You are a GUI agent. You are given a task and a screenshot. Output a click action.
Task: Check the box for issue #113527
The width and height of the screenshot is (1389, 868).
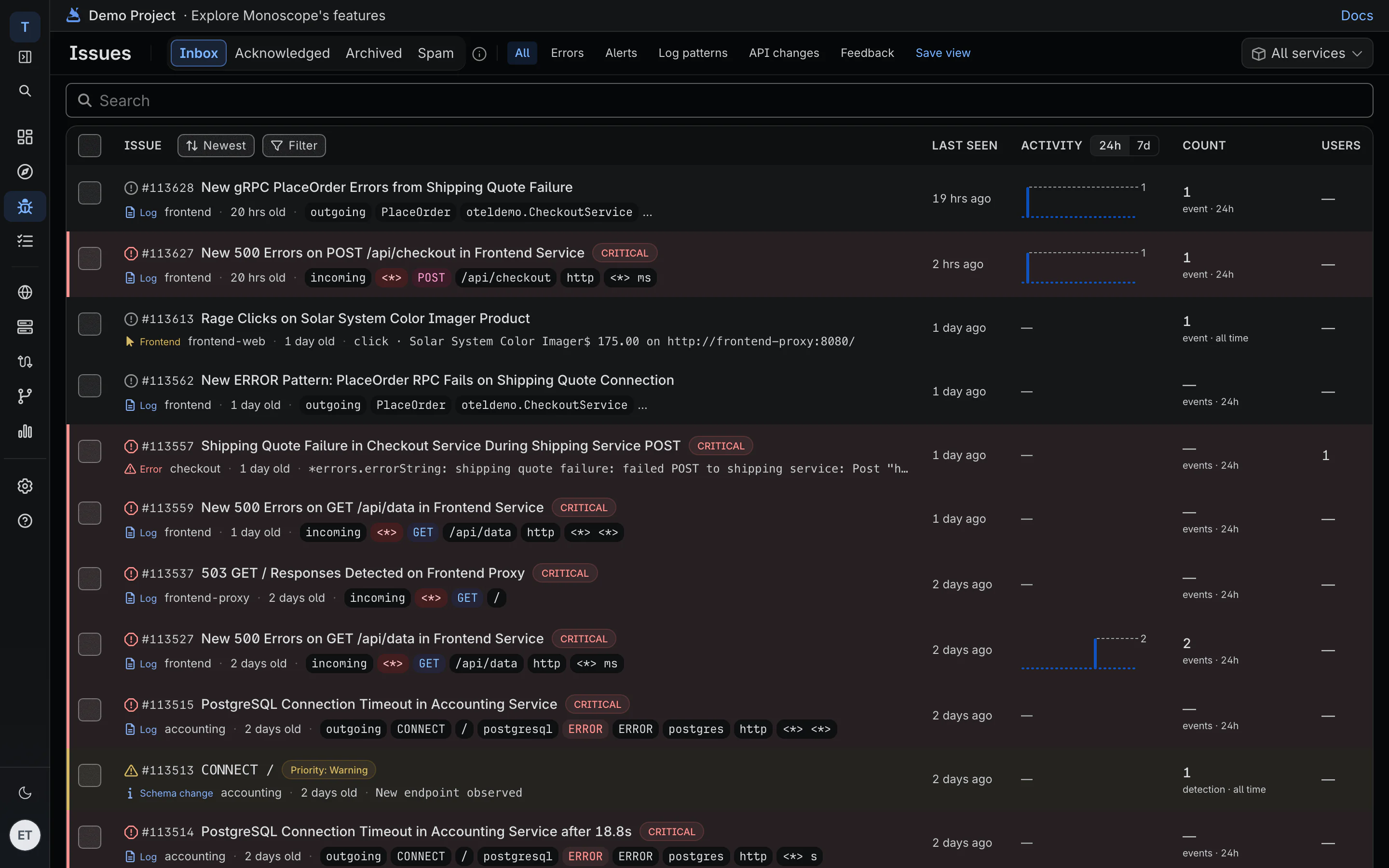click(90, 644)
